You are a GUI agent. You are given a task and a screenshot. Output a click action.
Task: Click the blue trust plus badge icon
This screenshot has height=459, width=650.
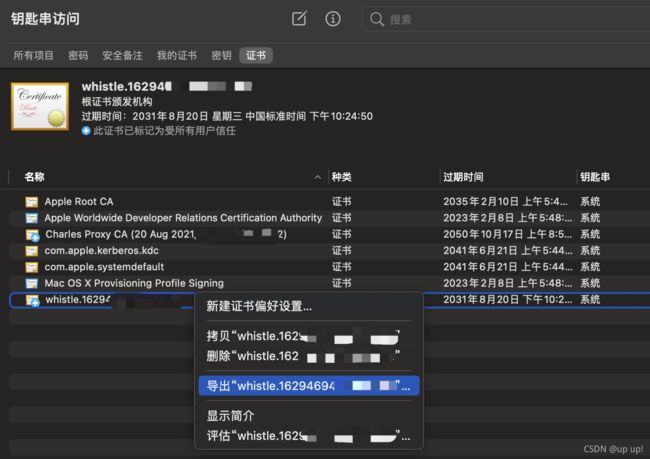tap(86, 131)
